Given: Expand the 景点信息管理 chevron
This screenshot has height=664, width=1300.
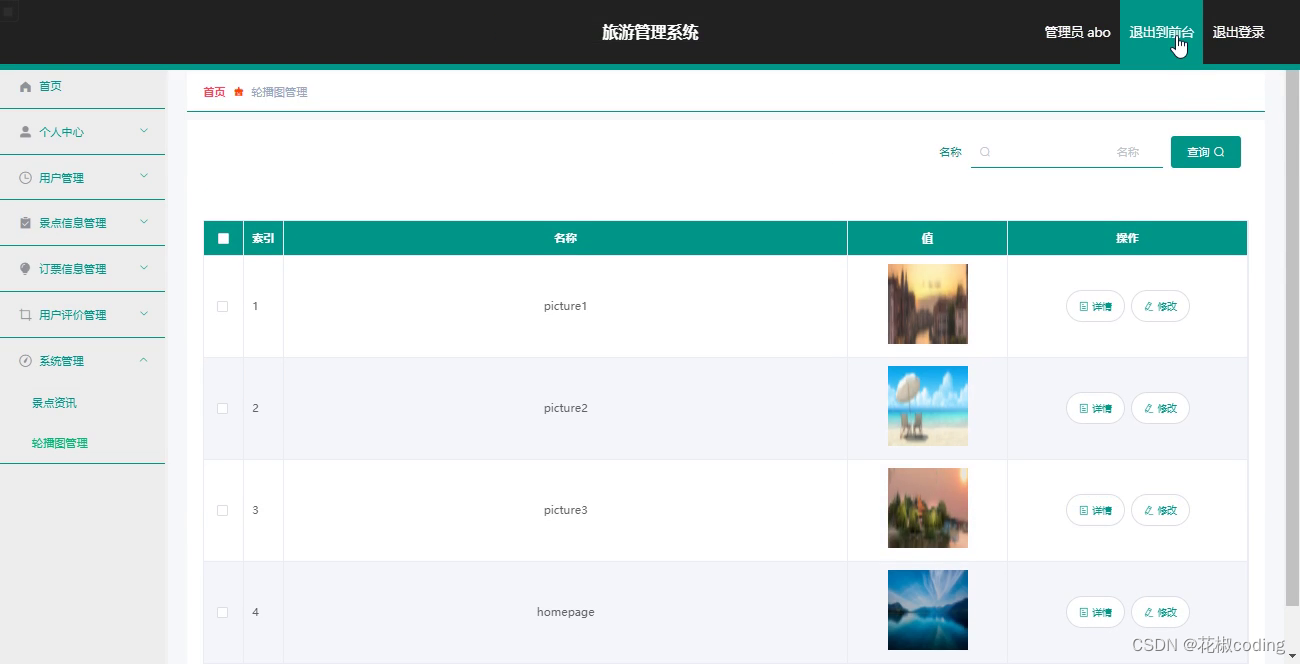Looking at the screenshot, I should click(x=144, y=222).
